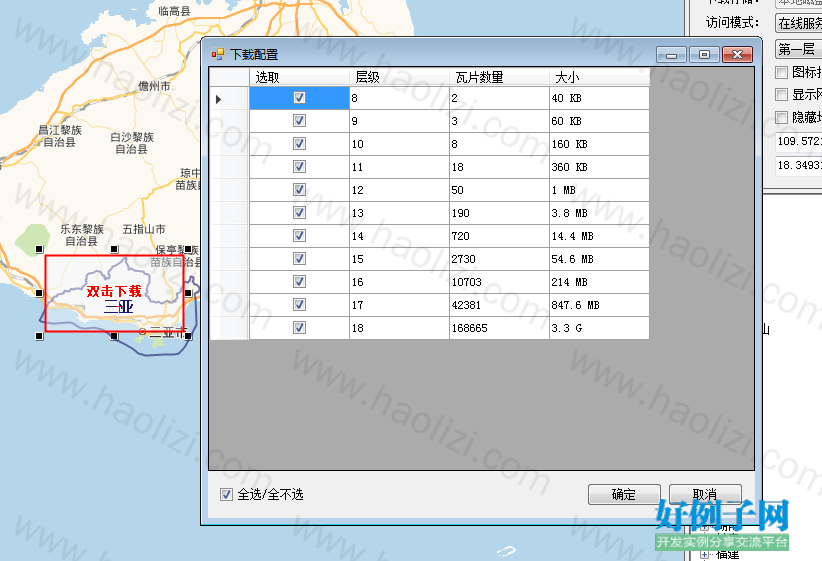This screenshot has width=822, height=561.
Task: Click size cell 1 MB
Action: coord(599,190)
